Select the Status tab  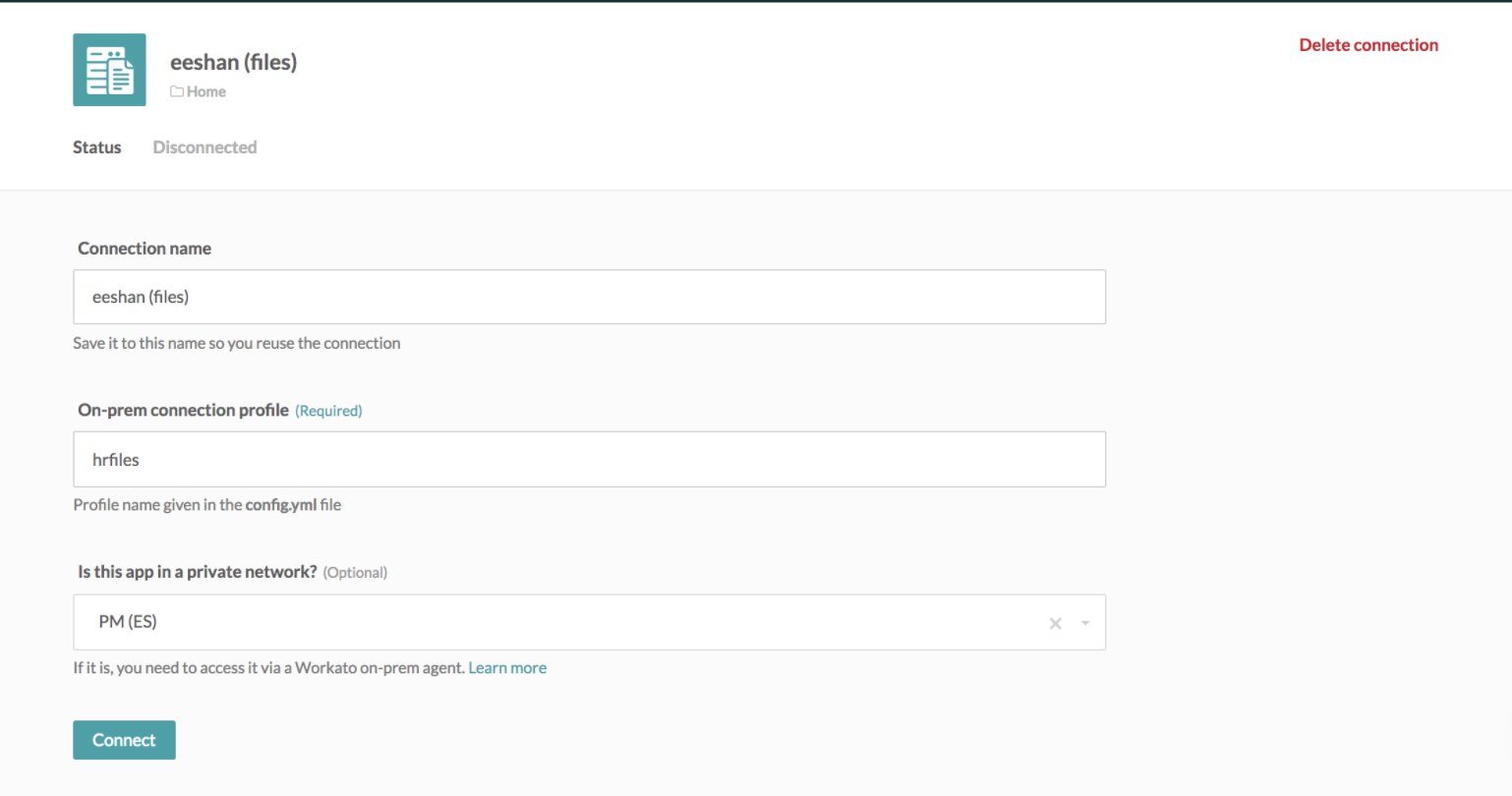click(x=96, y=146)
